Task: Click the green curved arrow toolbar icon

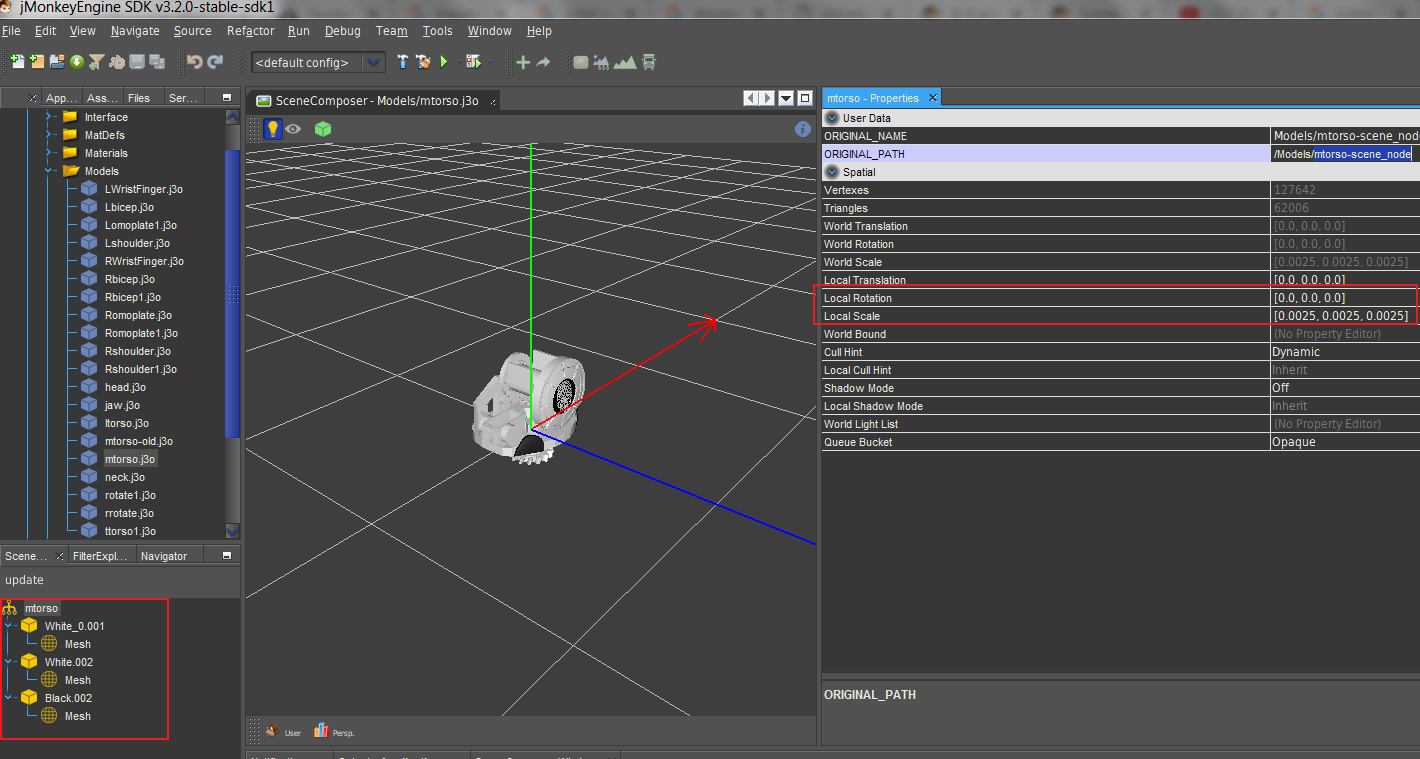Action: click(543, 62)
